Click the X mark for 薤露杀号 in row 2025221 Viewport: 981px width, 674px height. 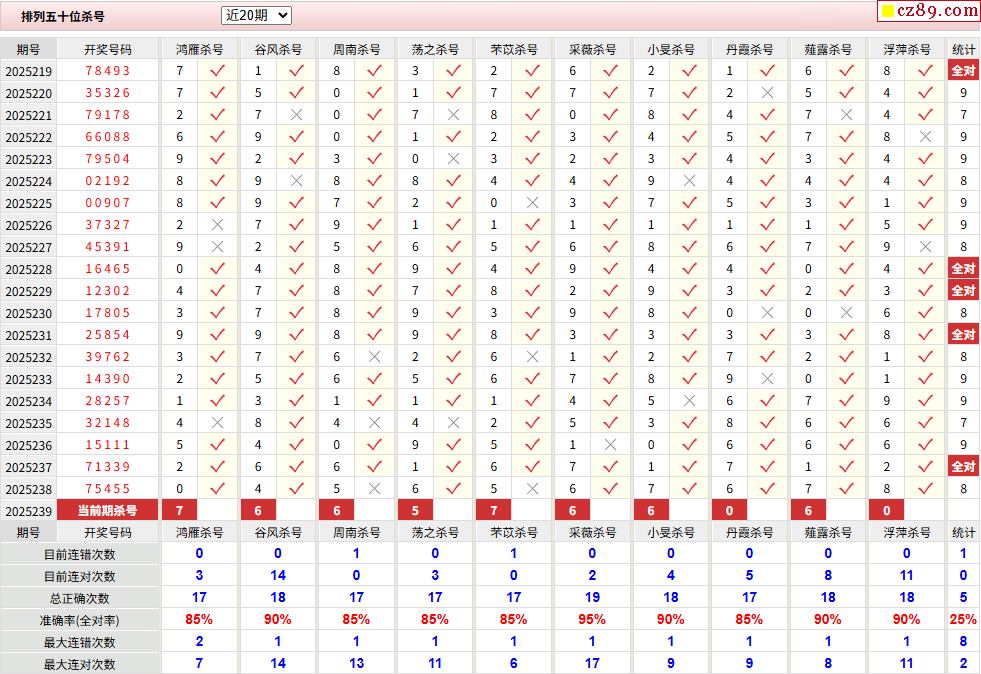pyautogui.click(x=846, y=115)
